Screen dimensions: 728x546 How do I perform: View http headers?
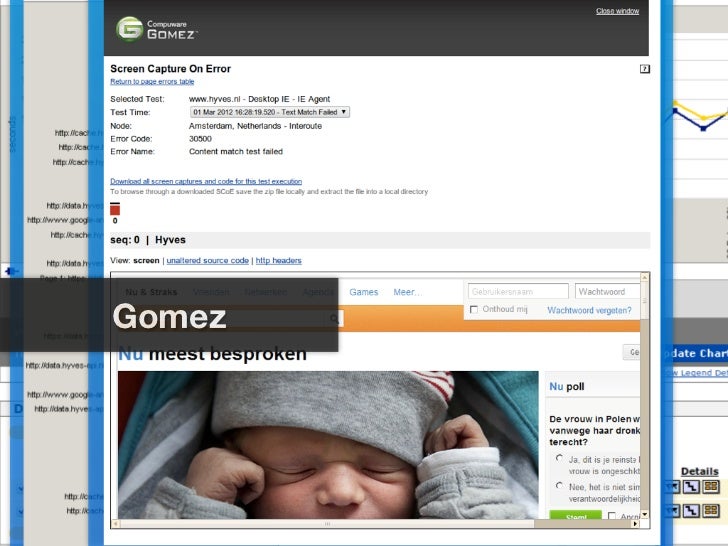[x=279, y=260]
